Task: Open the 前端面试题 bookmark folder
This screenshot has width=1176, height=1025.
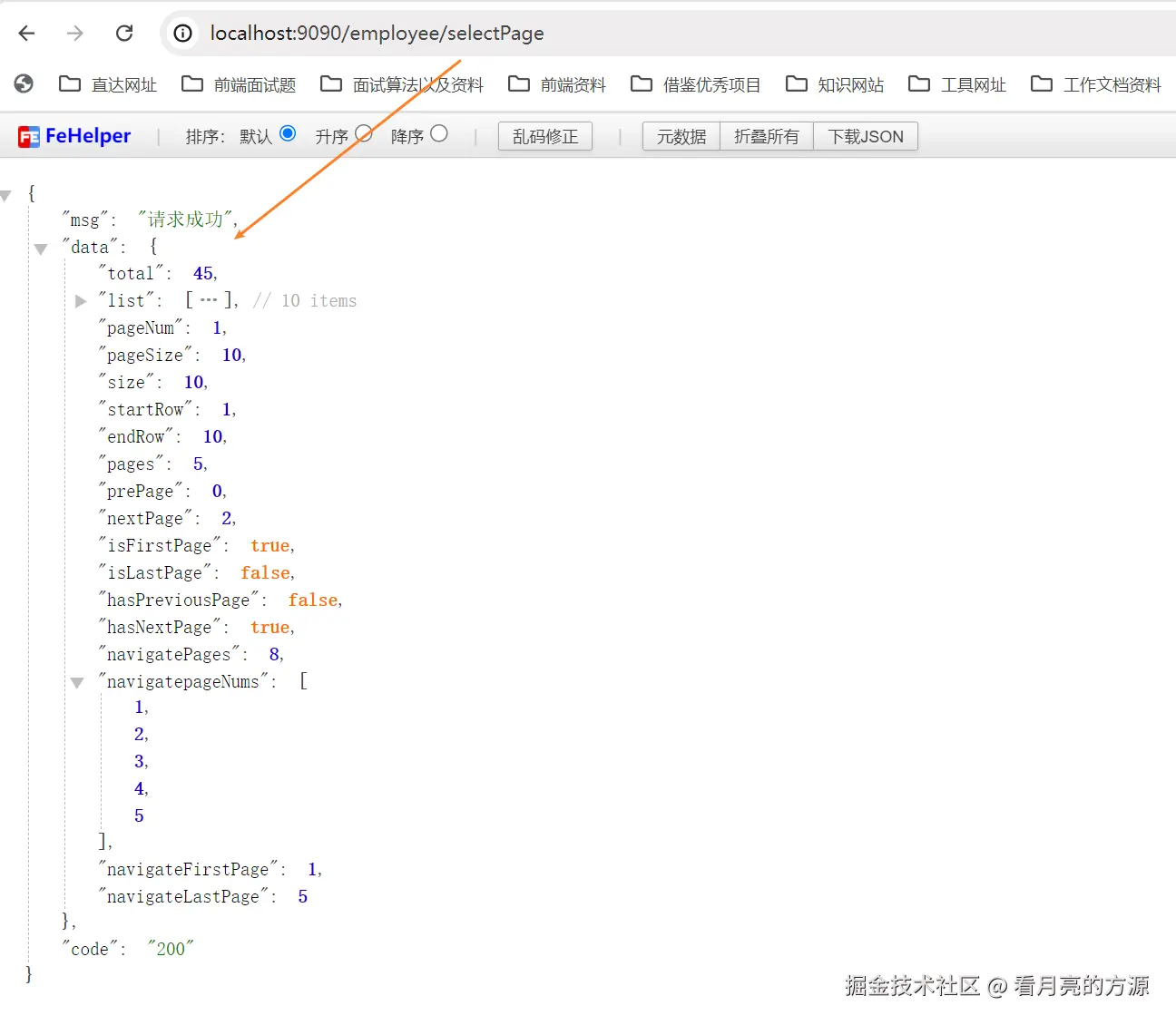Action: pos(239,84)
